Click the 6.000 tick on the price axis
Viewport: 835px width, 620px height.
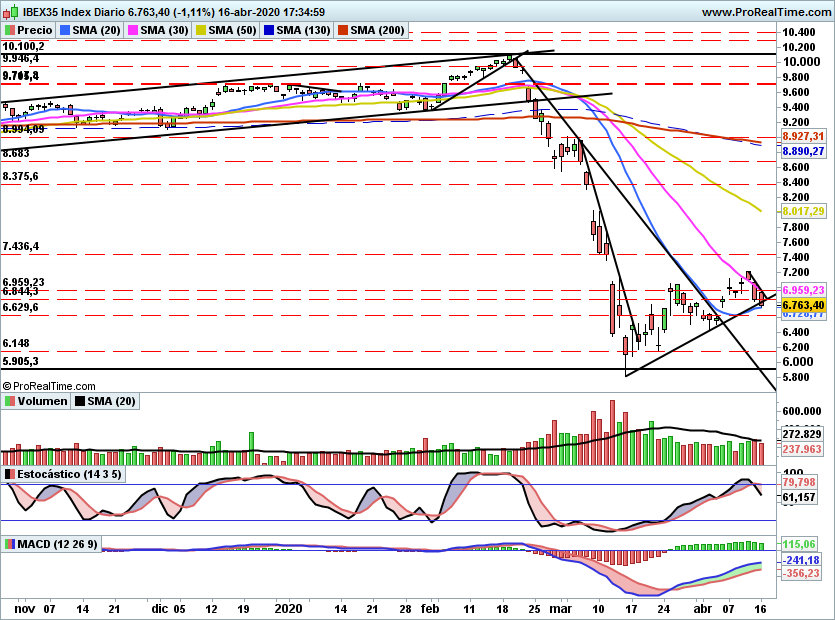[x=798, y=362]
